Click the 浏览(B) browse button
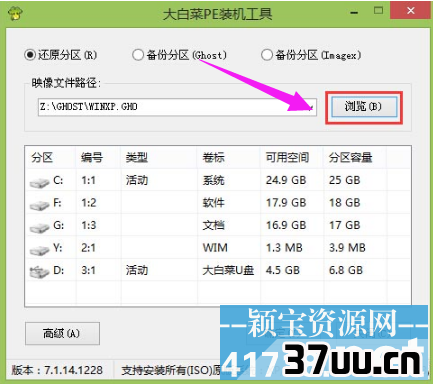The width and height of the screenshot is (433, 385). tap(364, 107)
